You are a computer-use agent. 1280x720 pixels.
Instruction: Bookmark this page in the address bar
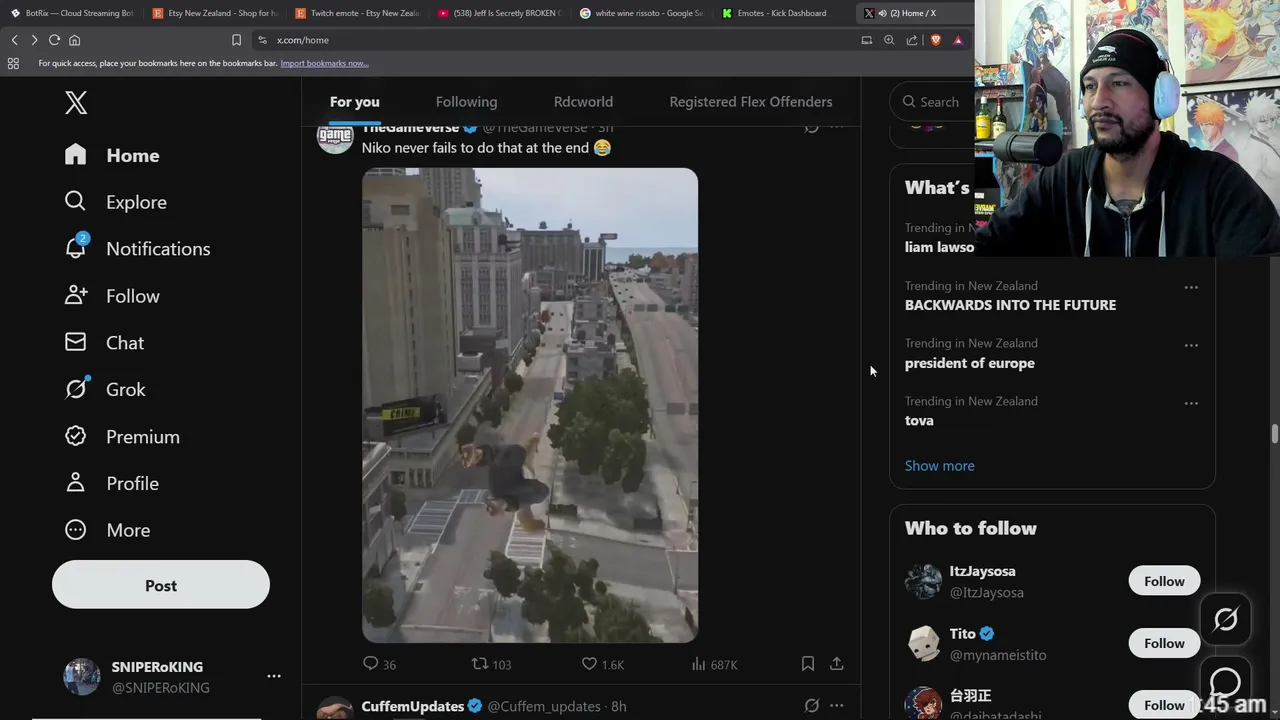pyautogui.click(x=236, y=40)
